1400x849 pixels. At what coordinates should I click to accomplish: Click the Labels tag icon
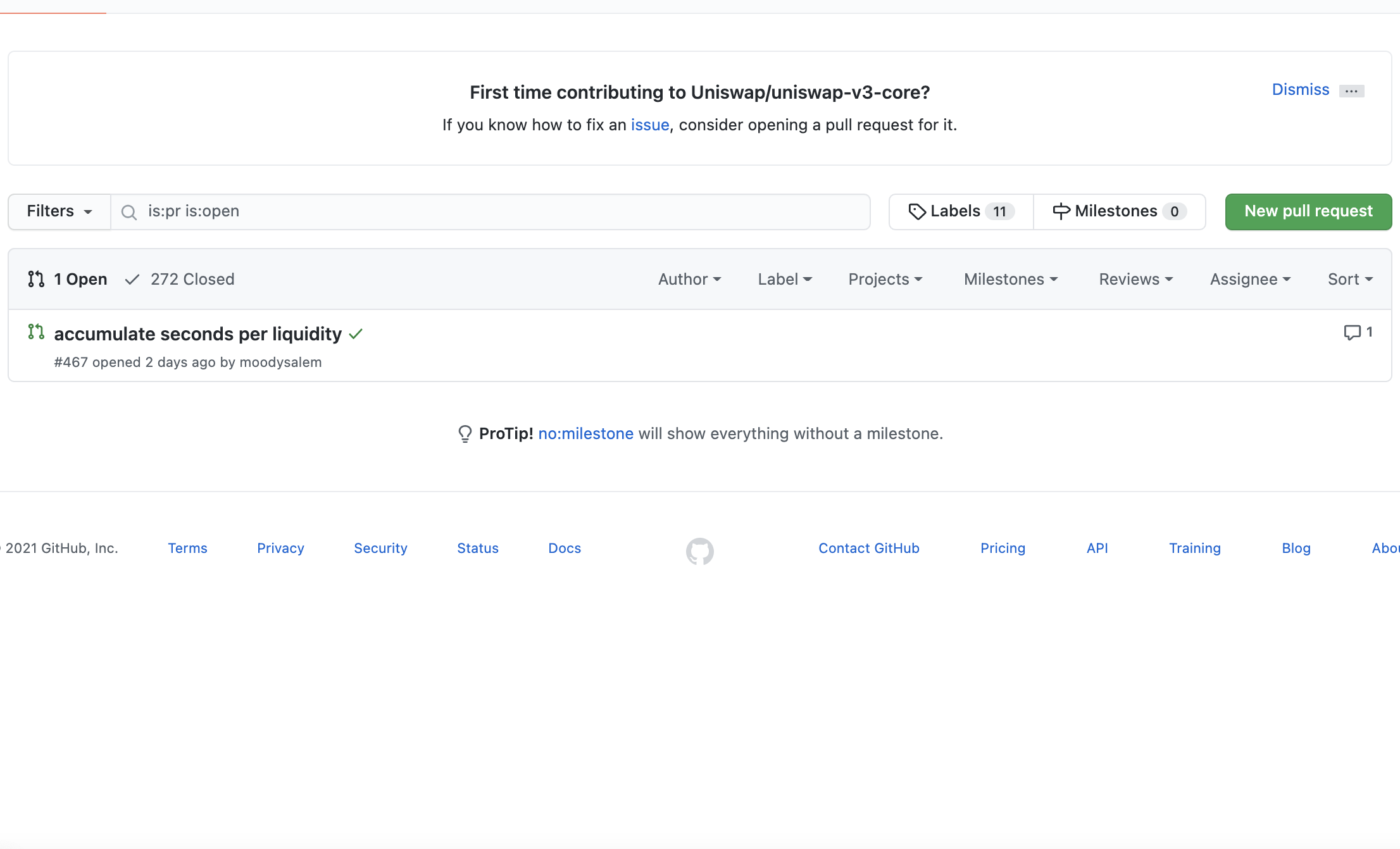(917, 211)
